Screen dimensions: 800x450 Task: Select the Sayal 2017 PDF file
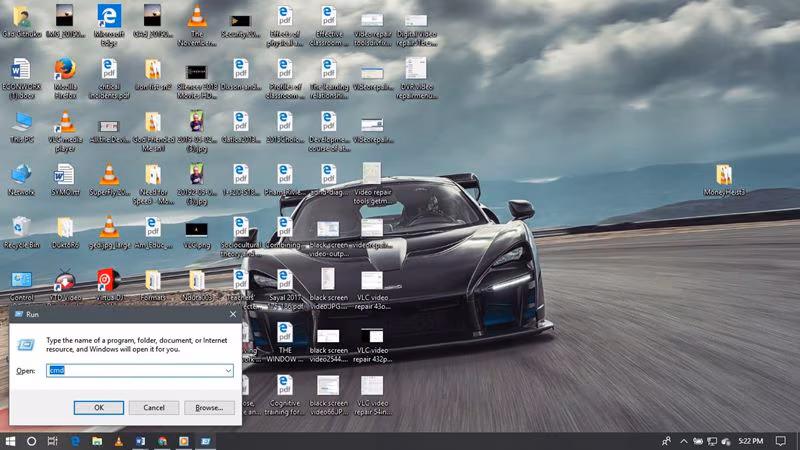(x=285, y=289)
